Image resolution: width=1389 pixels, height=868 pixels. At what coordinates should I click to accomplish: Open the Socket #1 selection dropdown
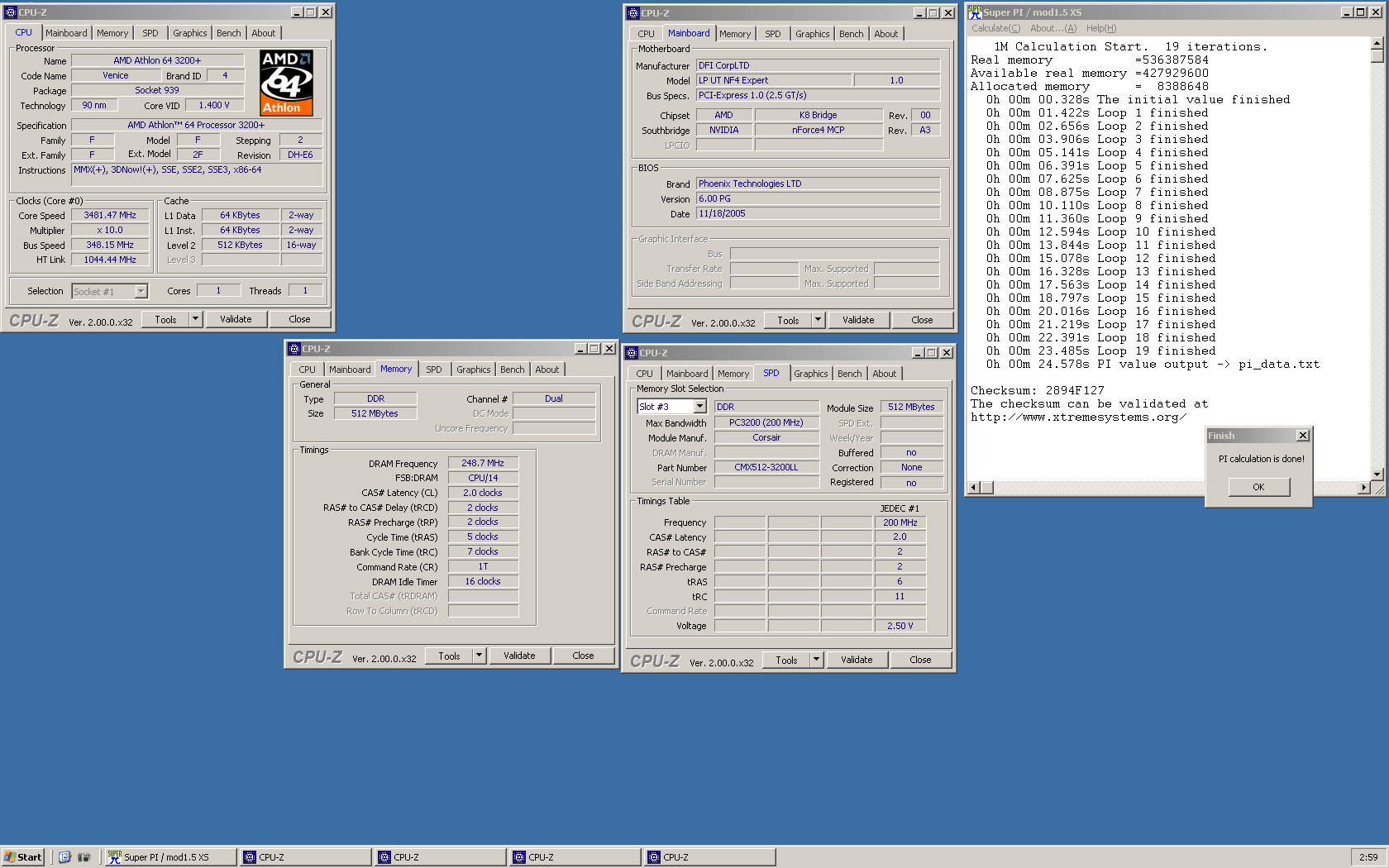(141, 291)
